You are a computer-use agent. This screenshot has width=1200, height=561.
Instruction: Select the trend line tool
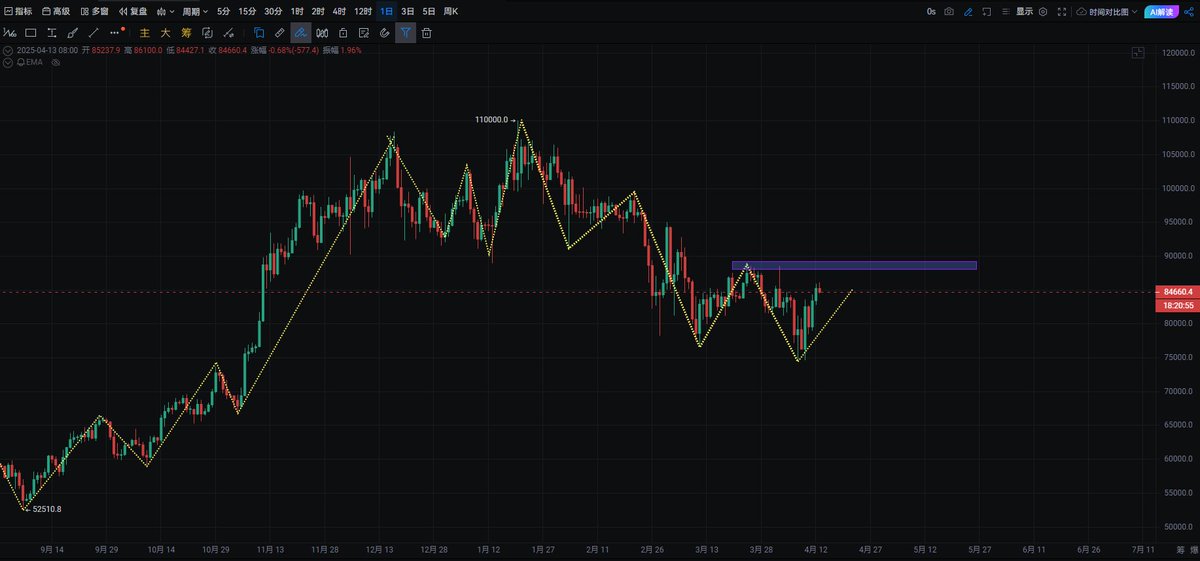(93, 32)
